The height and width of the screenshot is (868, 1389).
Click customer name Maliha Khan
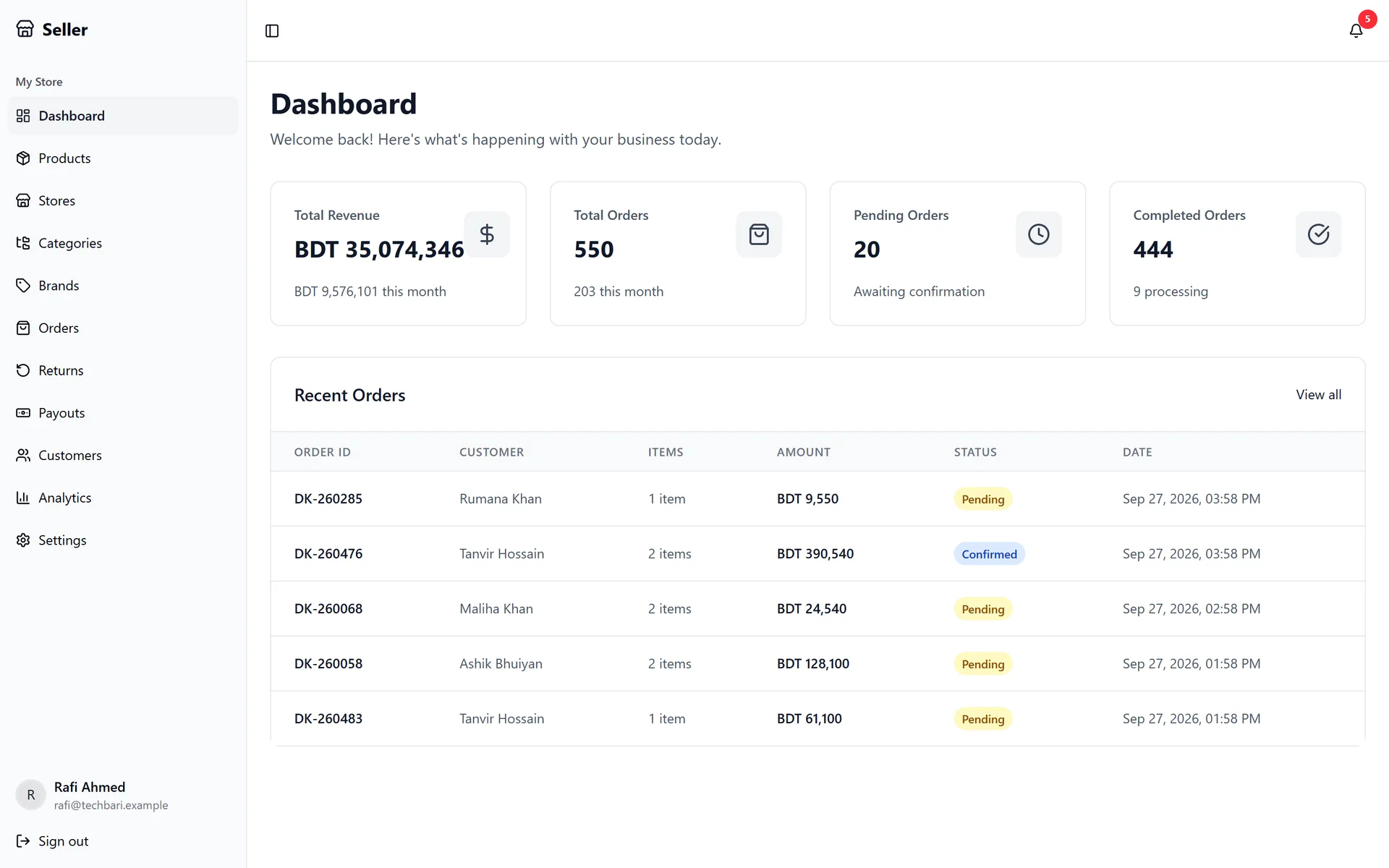[x=496, y=608]
